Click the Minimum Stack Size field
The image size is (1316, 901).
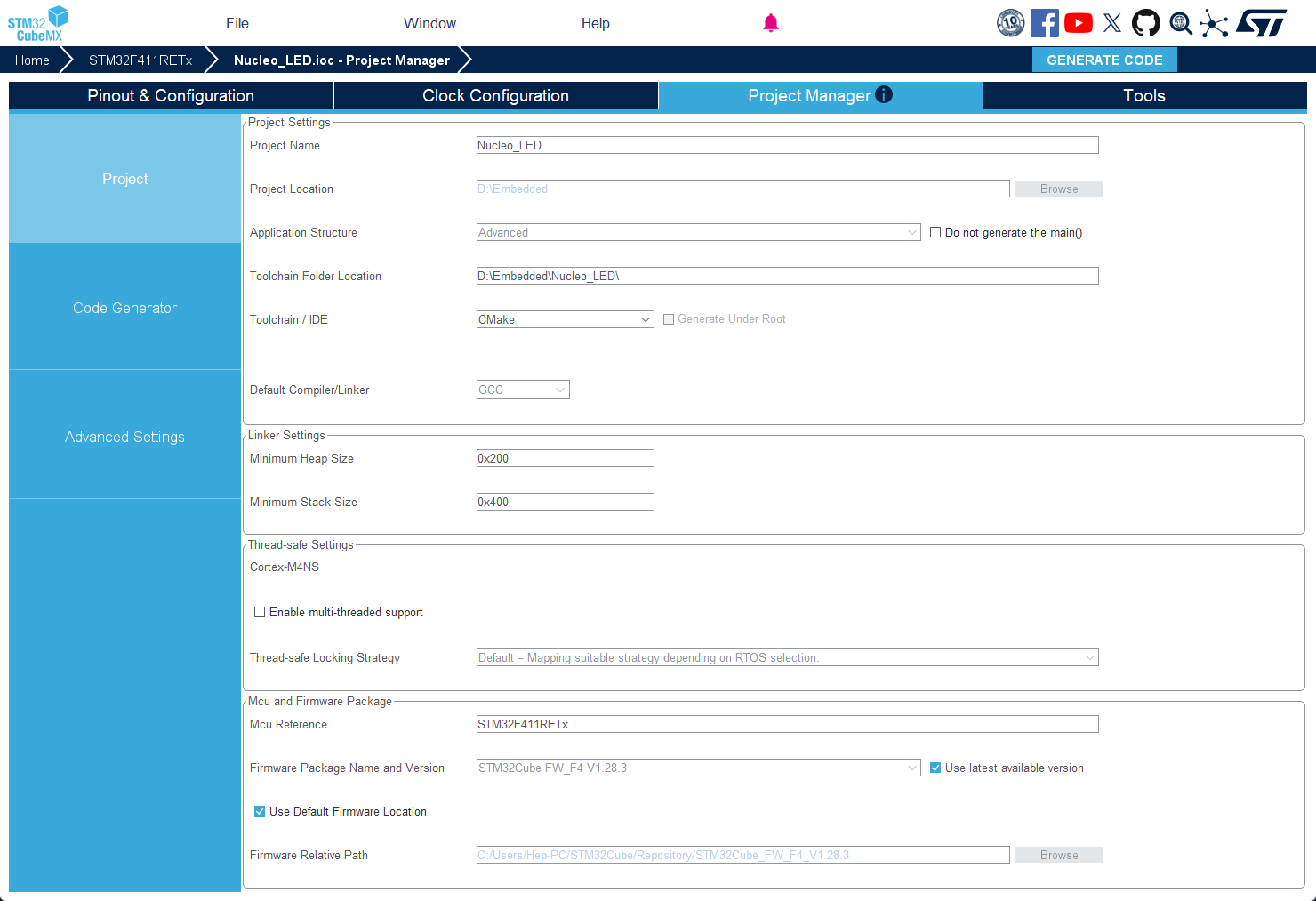[x=565, y=502]
